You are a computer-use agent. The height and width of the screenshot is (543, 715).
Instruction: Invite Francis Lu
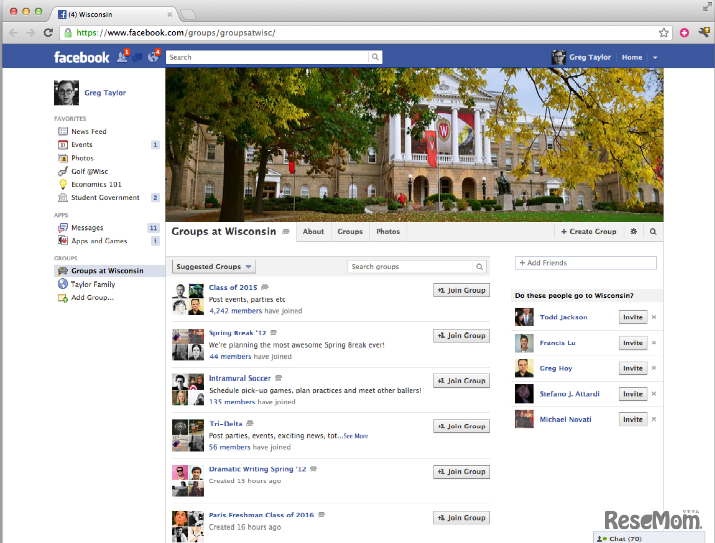click(633, 342)
